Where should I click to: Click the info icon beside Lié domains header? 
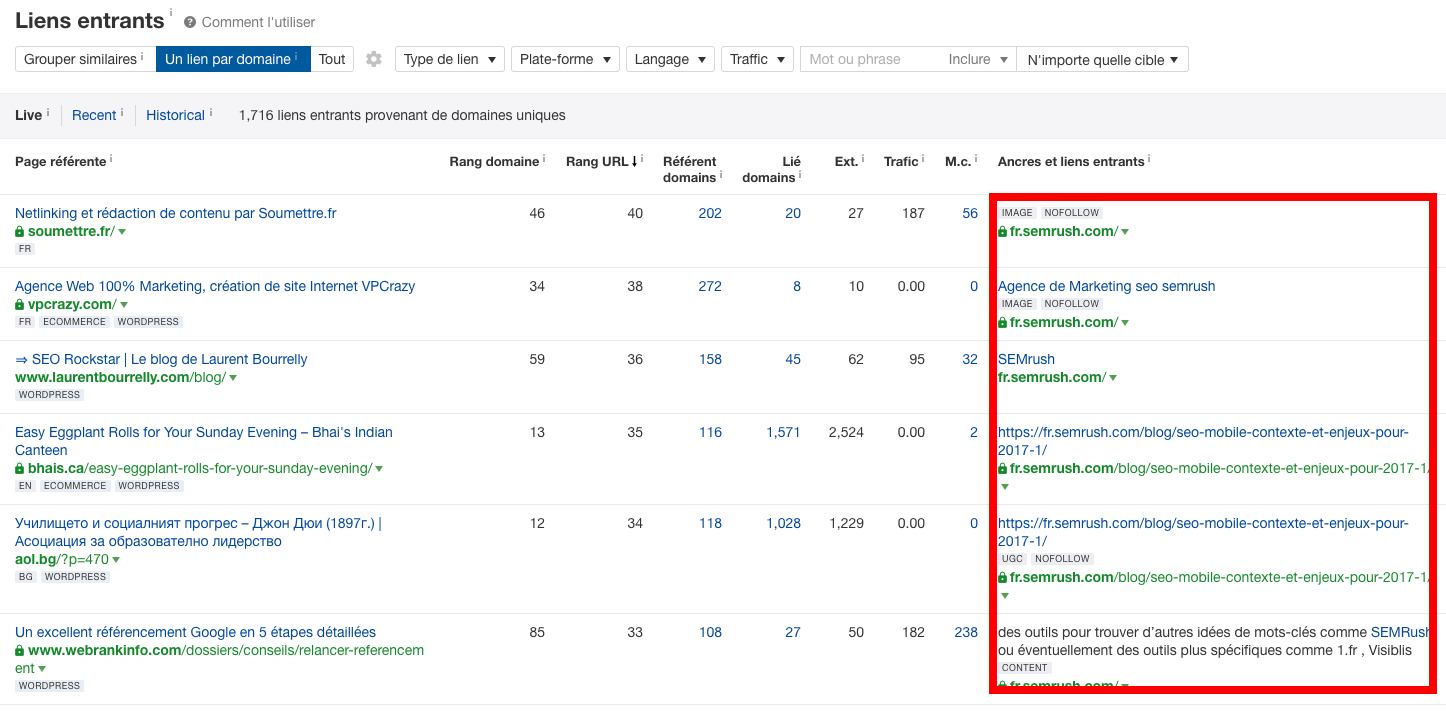(x=800, y=174)
